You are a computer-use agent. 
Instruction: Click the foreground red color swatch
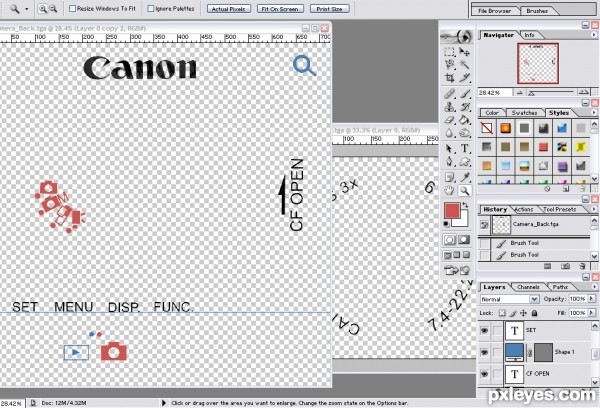tap(451, 210)
